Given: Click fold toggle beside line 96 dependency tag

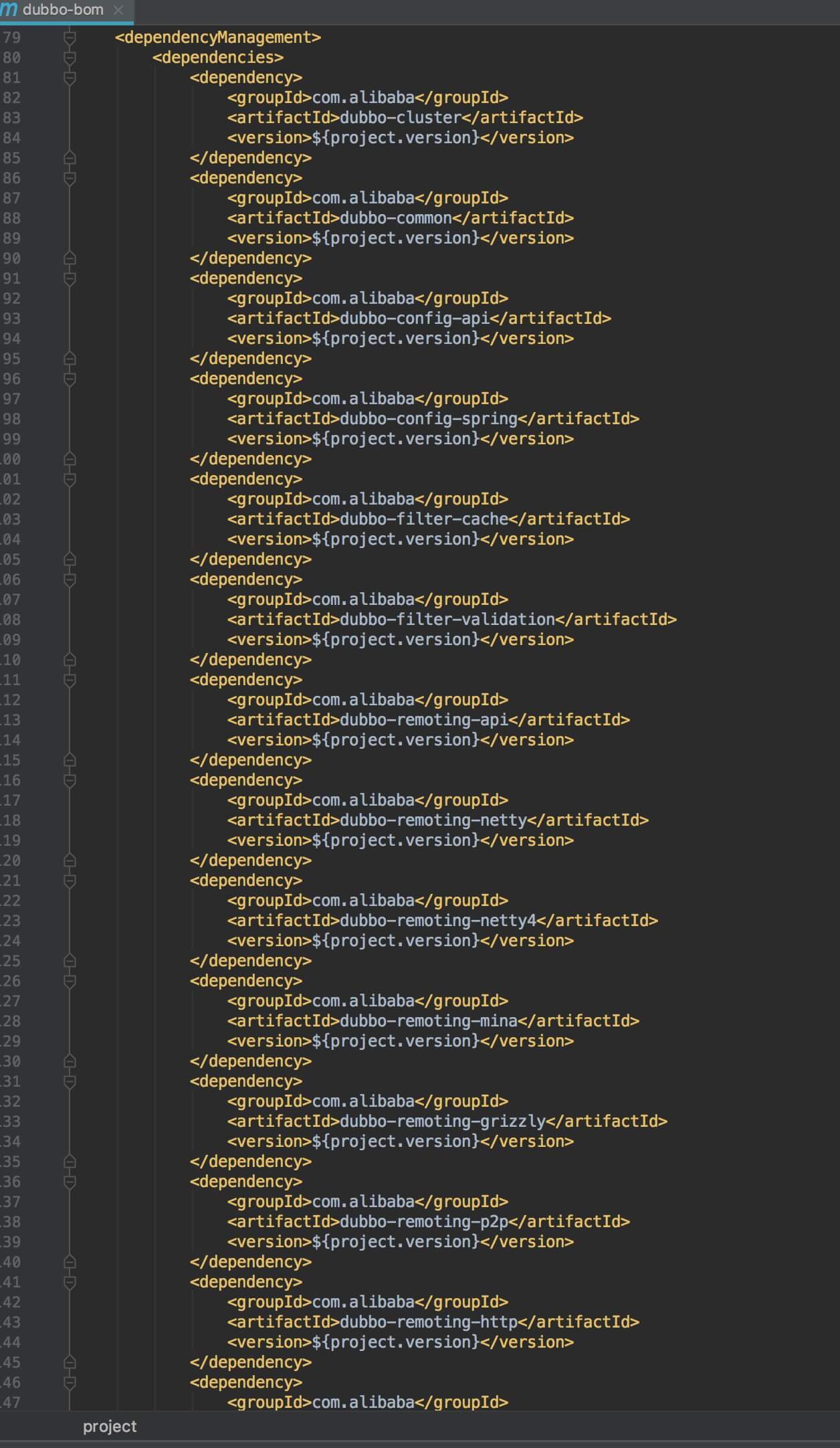Looking at the screenshot, I should pyautogui.click(x=70, y=379).
